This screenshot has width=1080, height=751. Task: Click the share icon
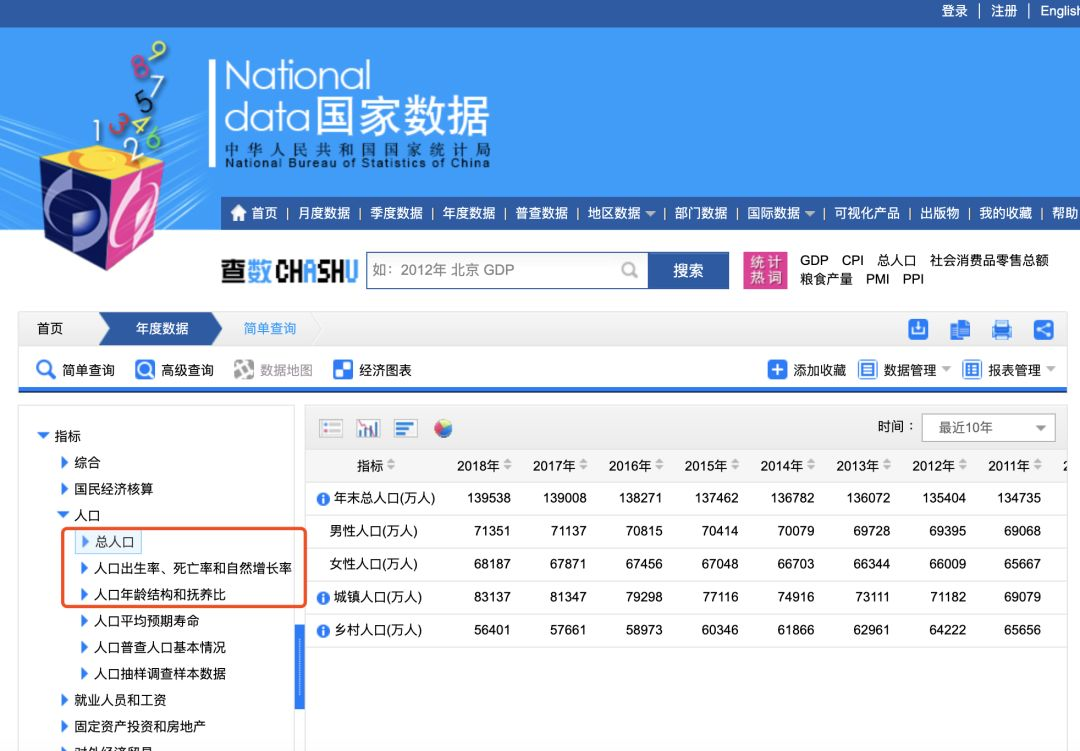pos(1043,330)
